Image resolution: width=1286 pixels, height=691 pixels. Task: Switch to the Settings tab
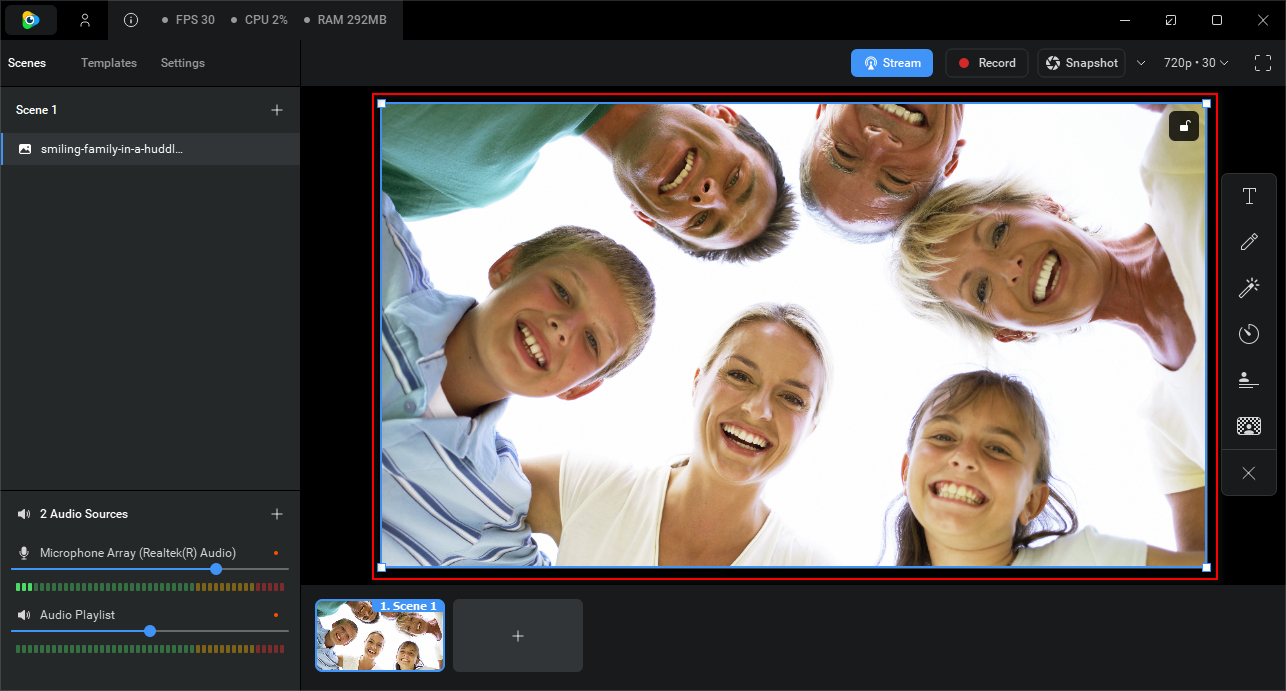point(183,63)
